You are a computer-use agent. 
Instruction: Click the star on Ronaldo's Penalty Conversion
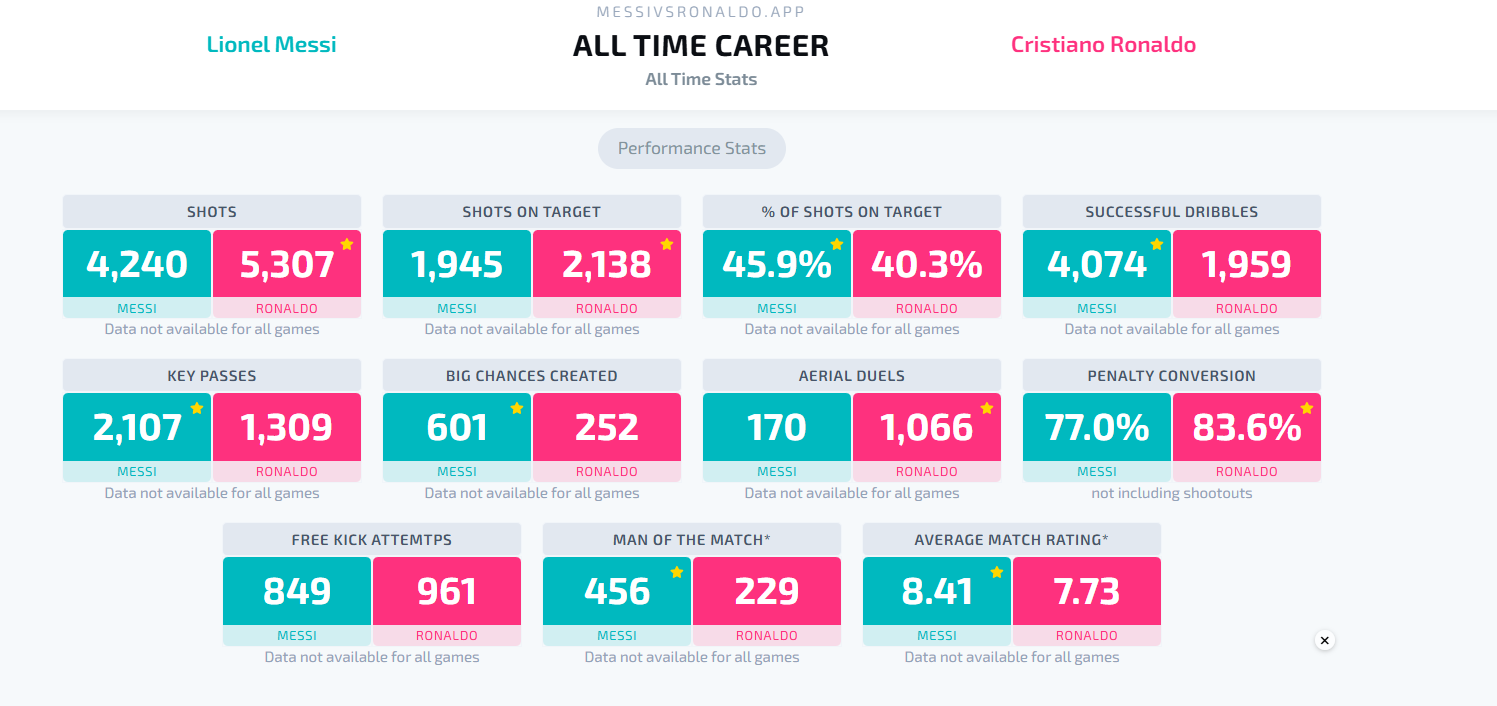[x=1307, y=408]
